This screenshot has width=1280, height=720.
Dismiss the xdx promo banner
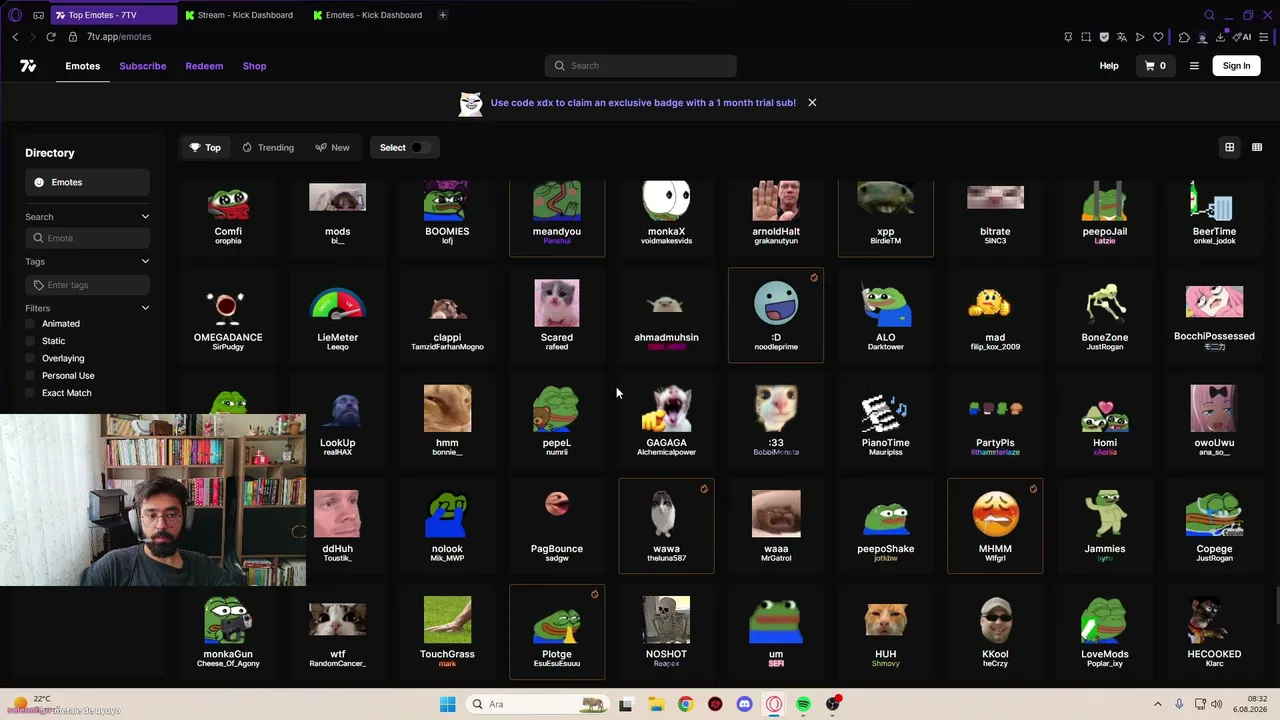pos(812,103)
